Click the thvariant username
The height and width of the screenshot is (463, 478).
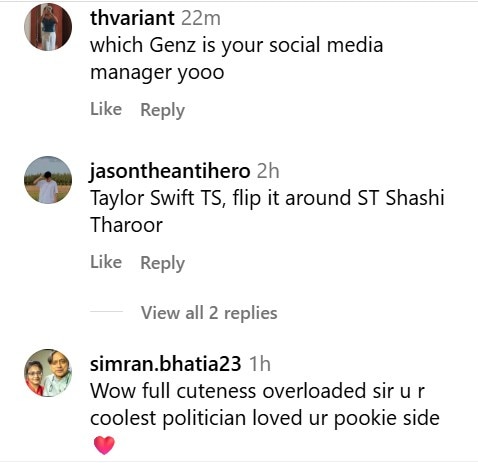click(x=132, y=18)
